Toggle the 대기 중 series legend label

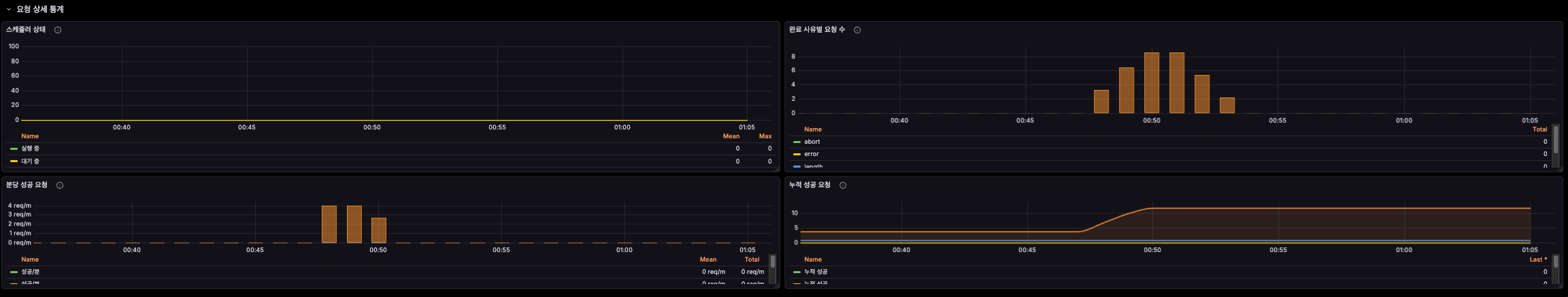pos(30,161)
